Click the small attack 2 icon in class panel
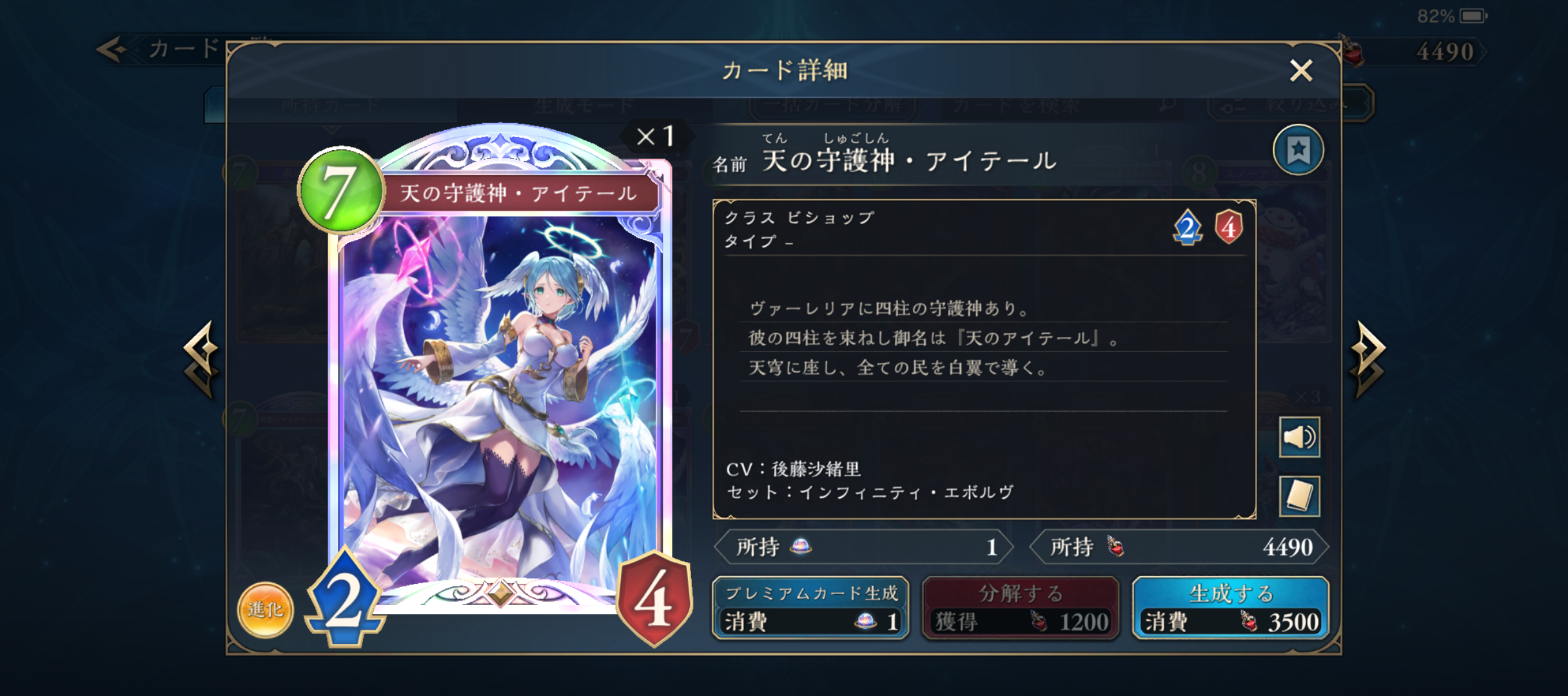The width and height of the screenshot is (1568, 696). pos(1187,227)
